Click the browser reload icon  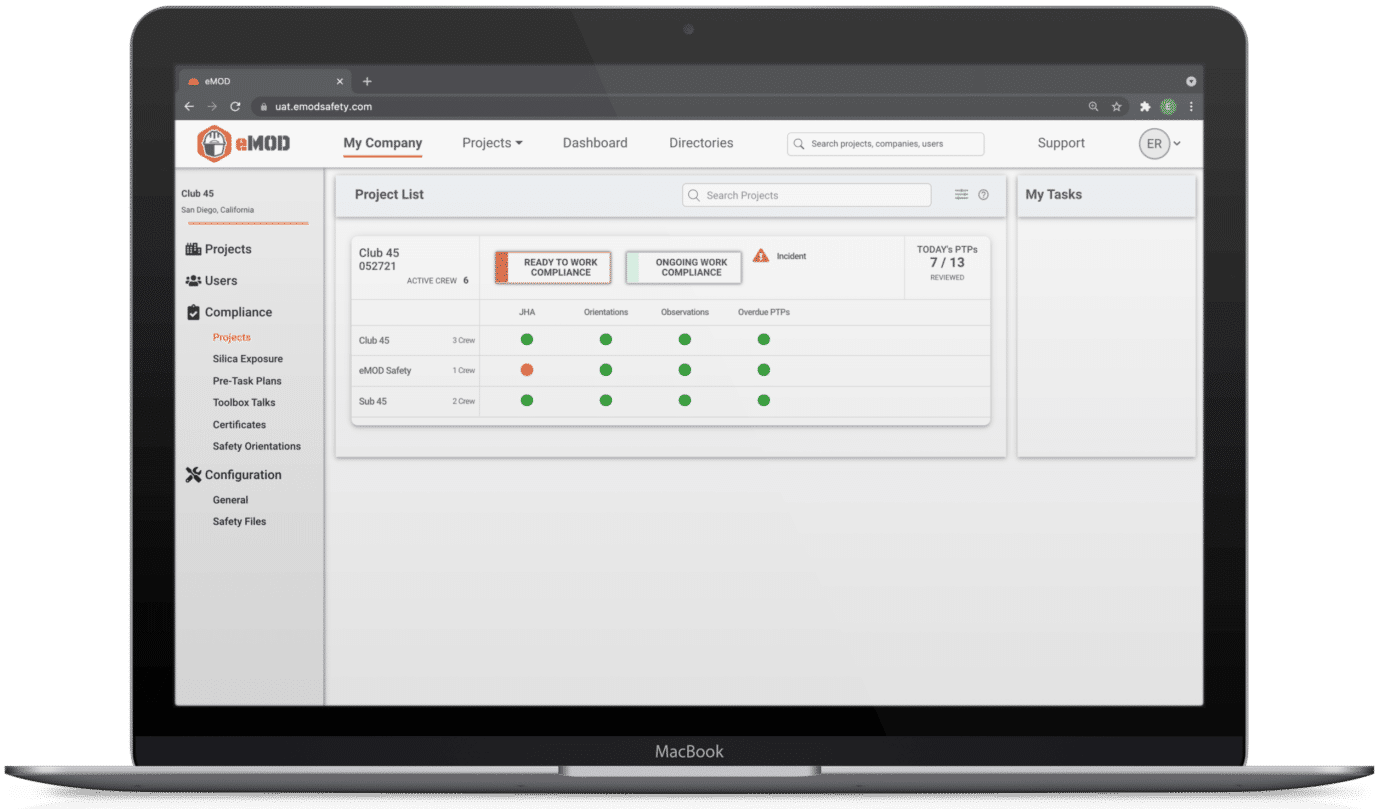tap(235, 106)
